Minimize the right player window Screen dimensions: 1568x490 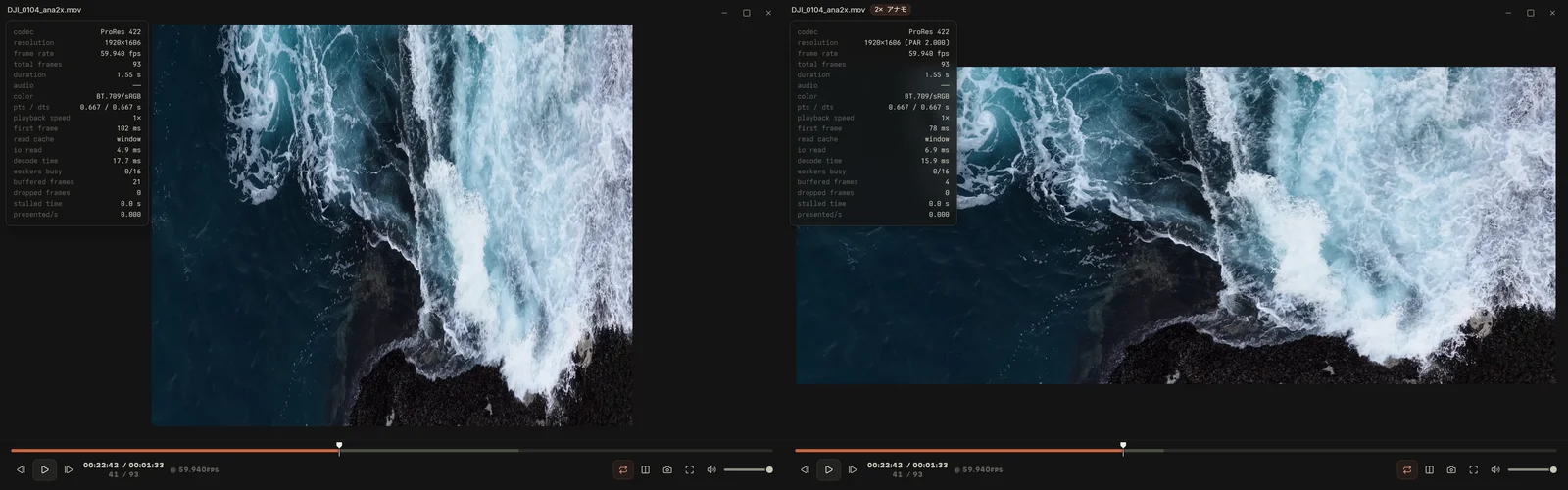1508,13
